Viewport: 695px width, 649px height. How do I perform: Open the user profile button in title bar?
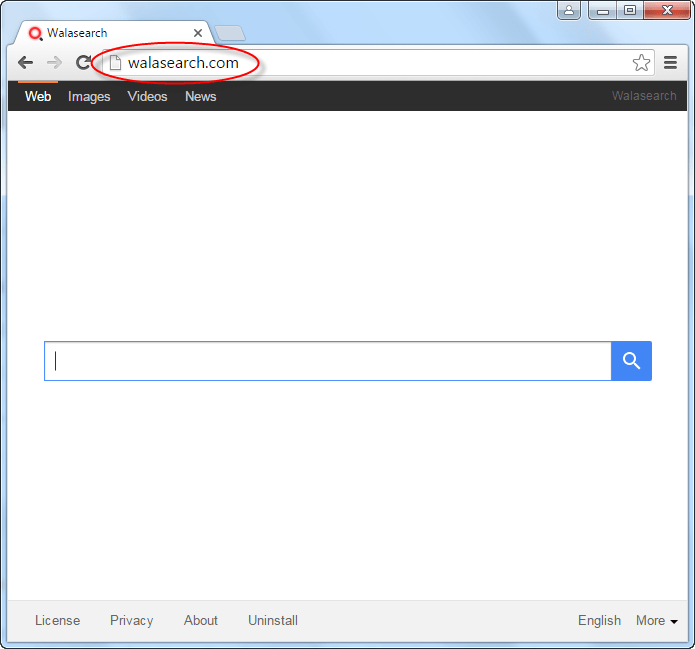[x=569, y=10]
